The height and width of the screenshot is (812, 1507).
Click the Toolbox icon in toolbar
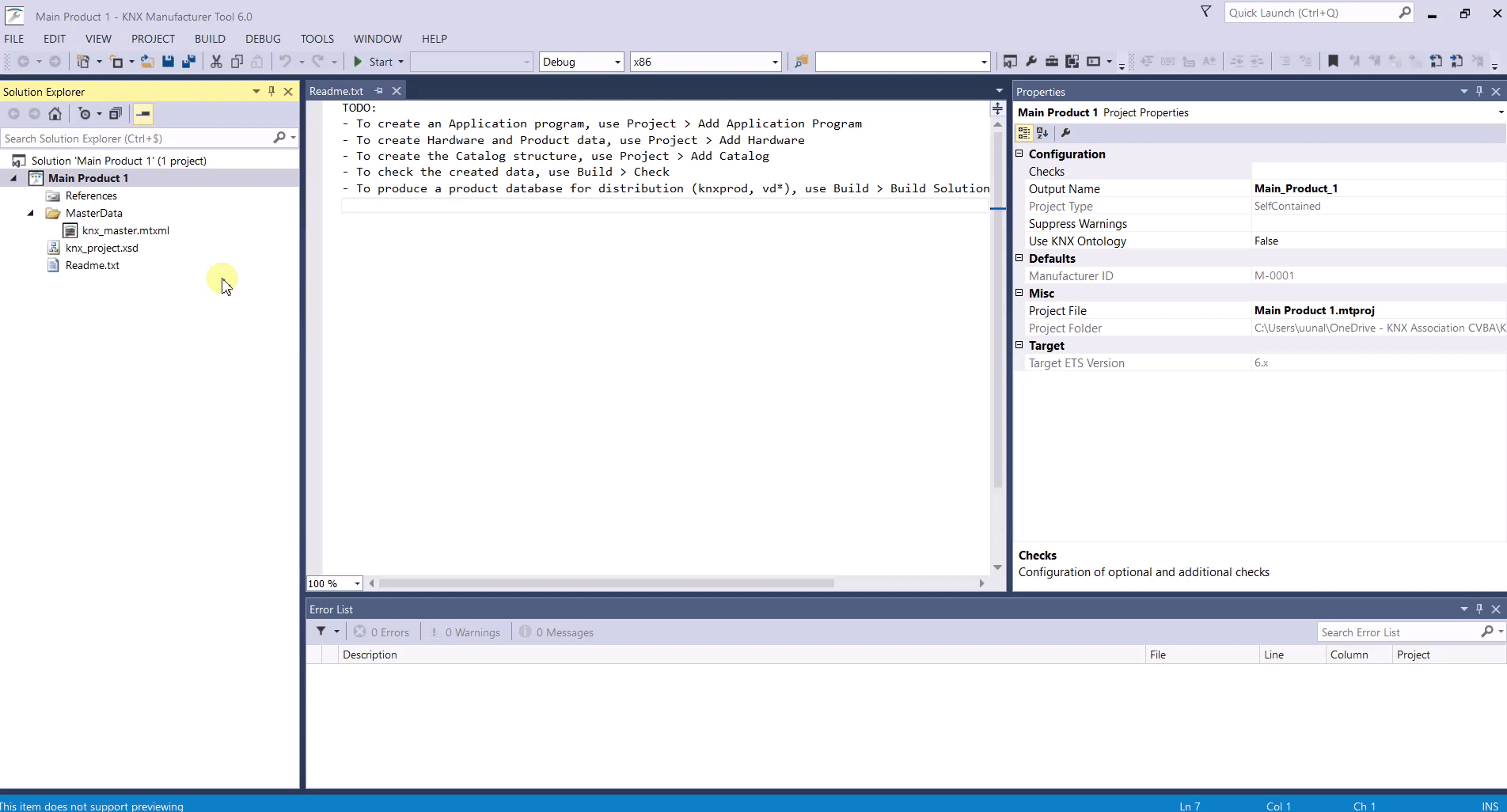tap(1052, 62)
